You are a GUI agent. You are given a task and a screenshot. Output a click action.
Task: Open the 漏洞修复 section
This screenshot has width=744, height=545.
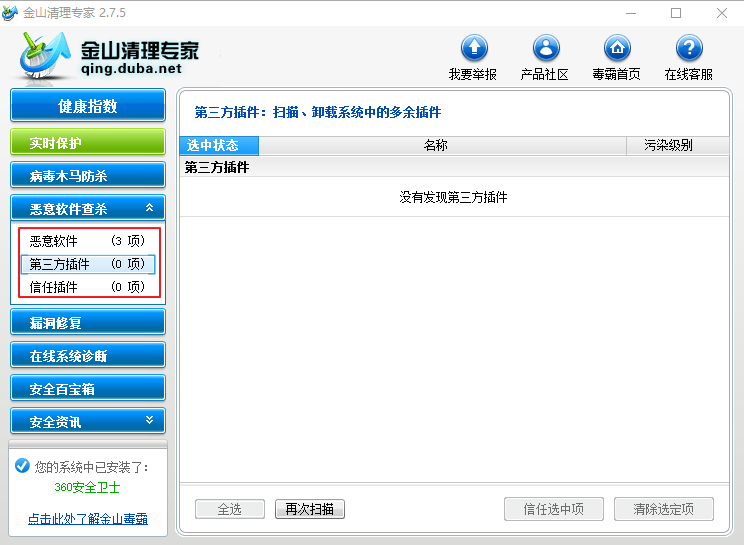click(88, 322)
